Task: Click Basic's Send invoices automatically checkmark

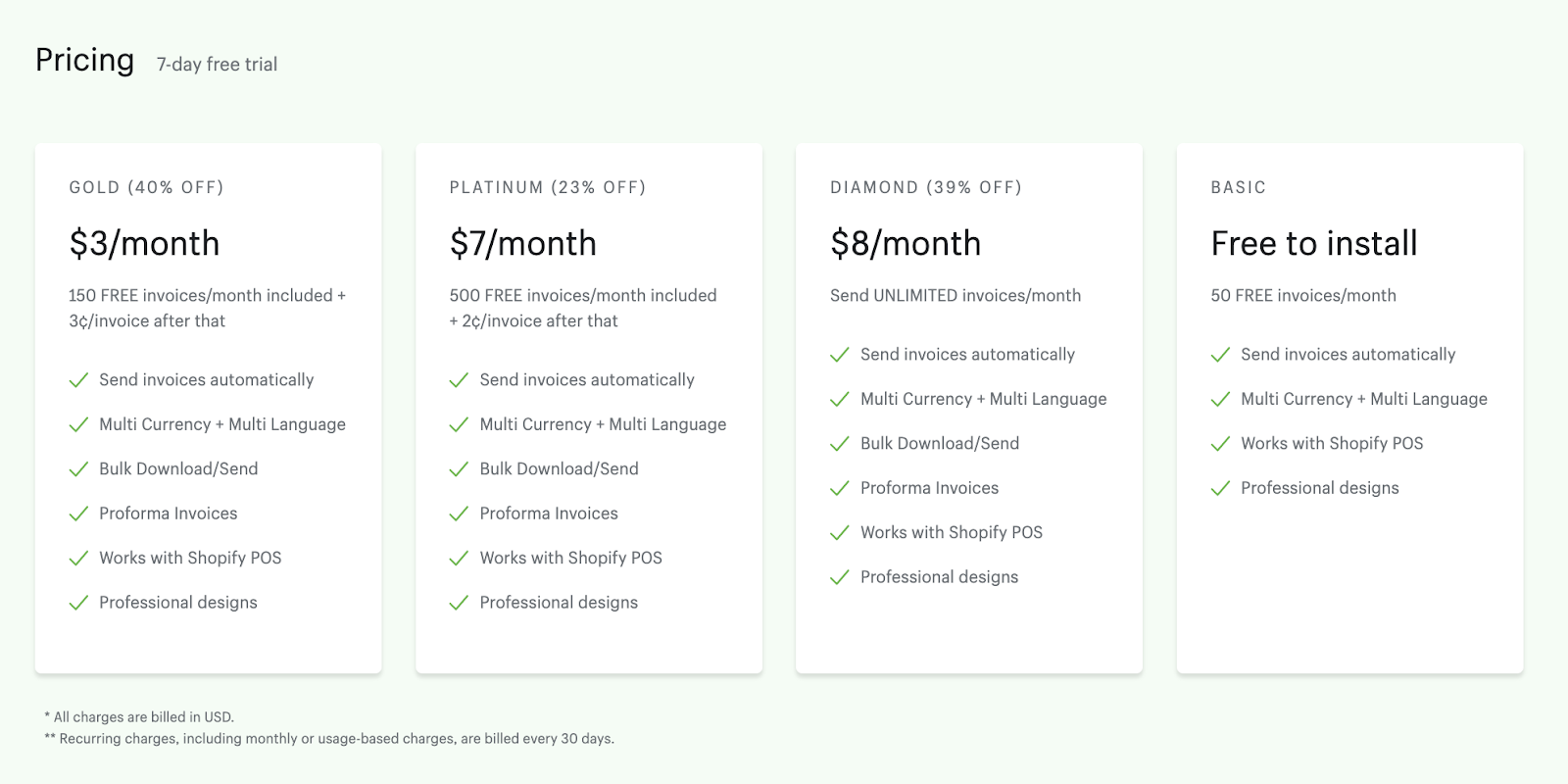Action: click(x=1220, y=355)
